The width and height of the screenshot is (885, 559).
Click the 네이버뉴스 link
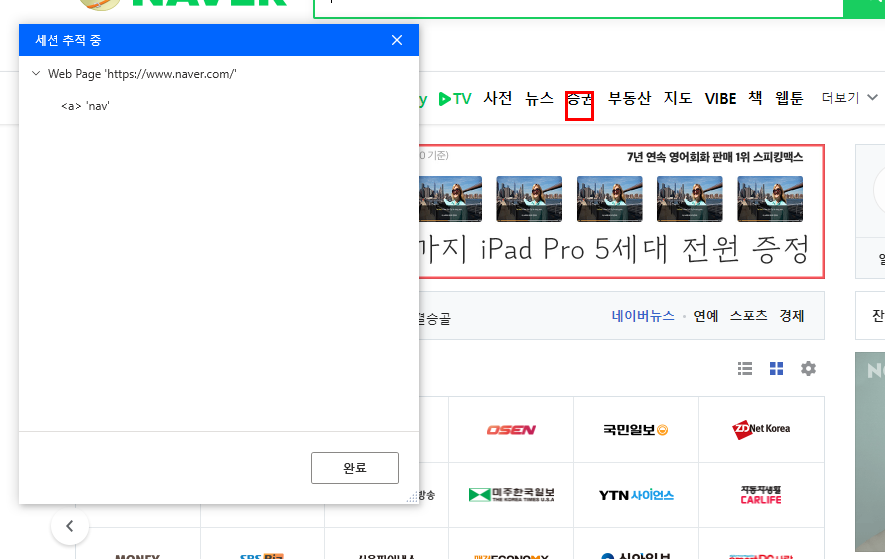click(643, 316)
